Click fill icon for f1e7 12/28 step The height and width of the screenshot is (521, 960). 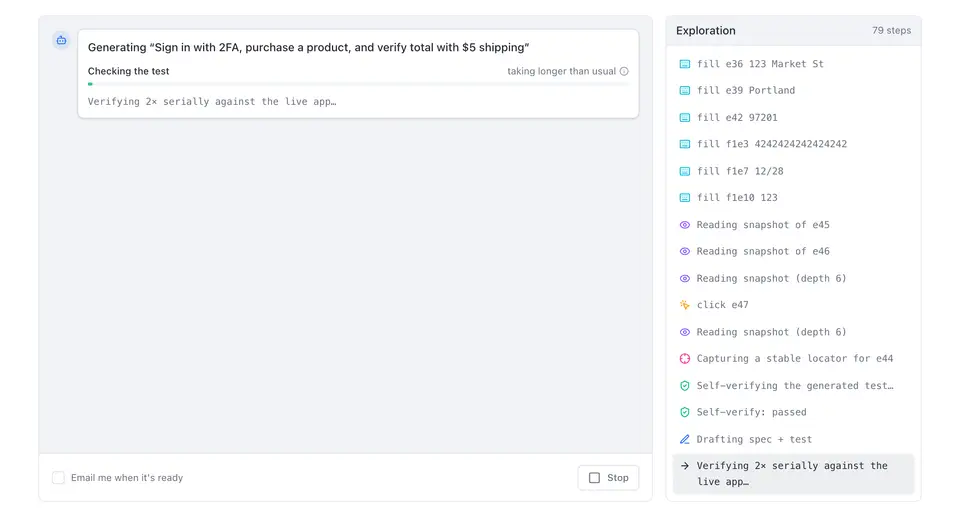coord(684,171)
